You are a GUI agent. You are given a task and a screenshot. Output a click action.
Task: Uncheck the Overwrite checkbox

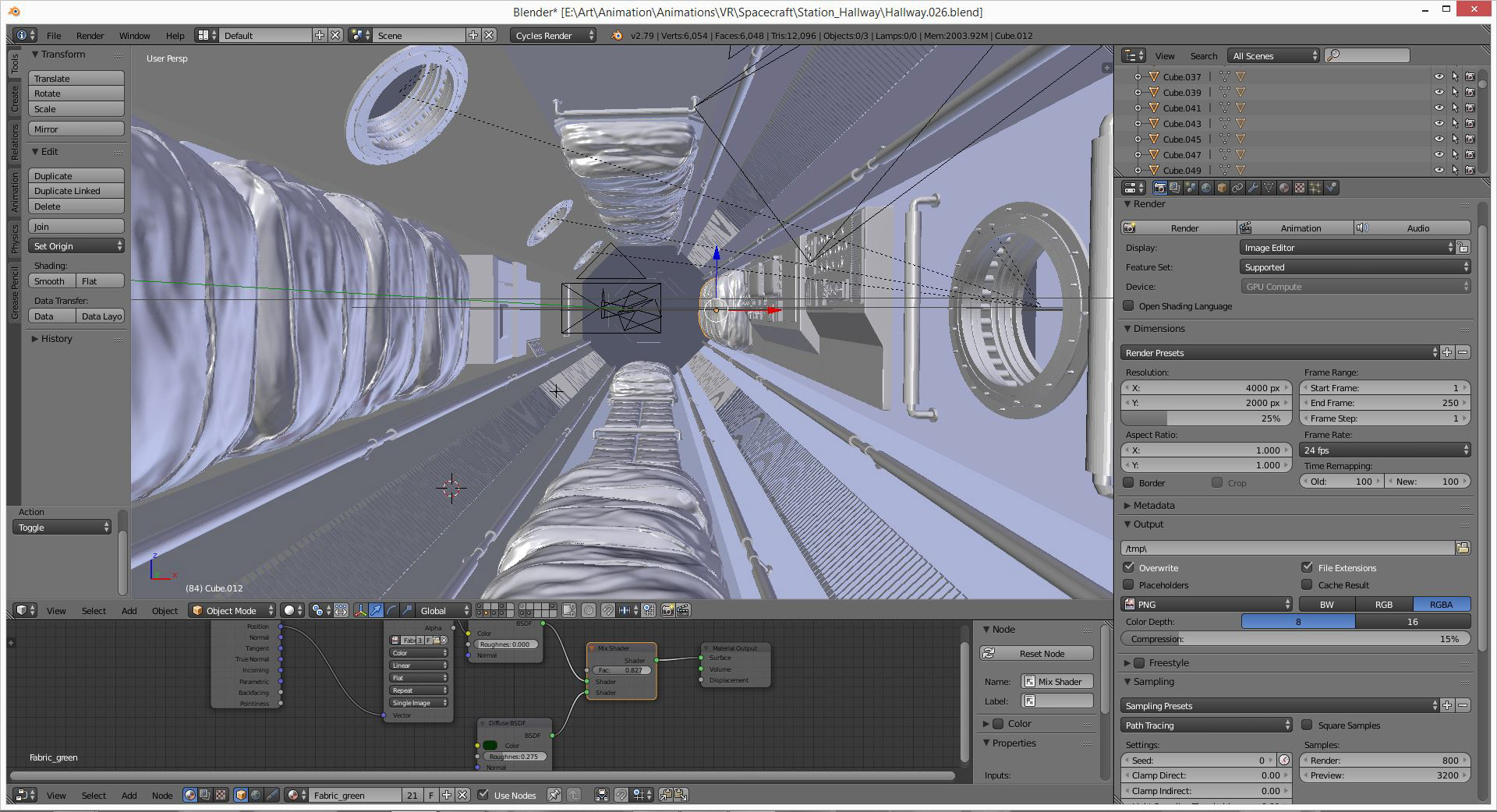coord(1128,567)
